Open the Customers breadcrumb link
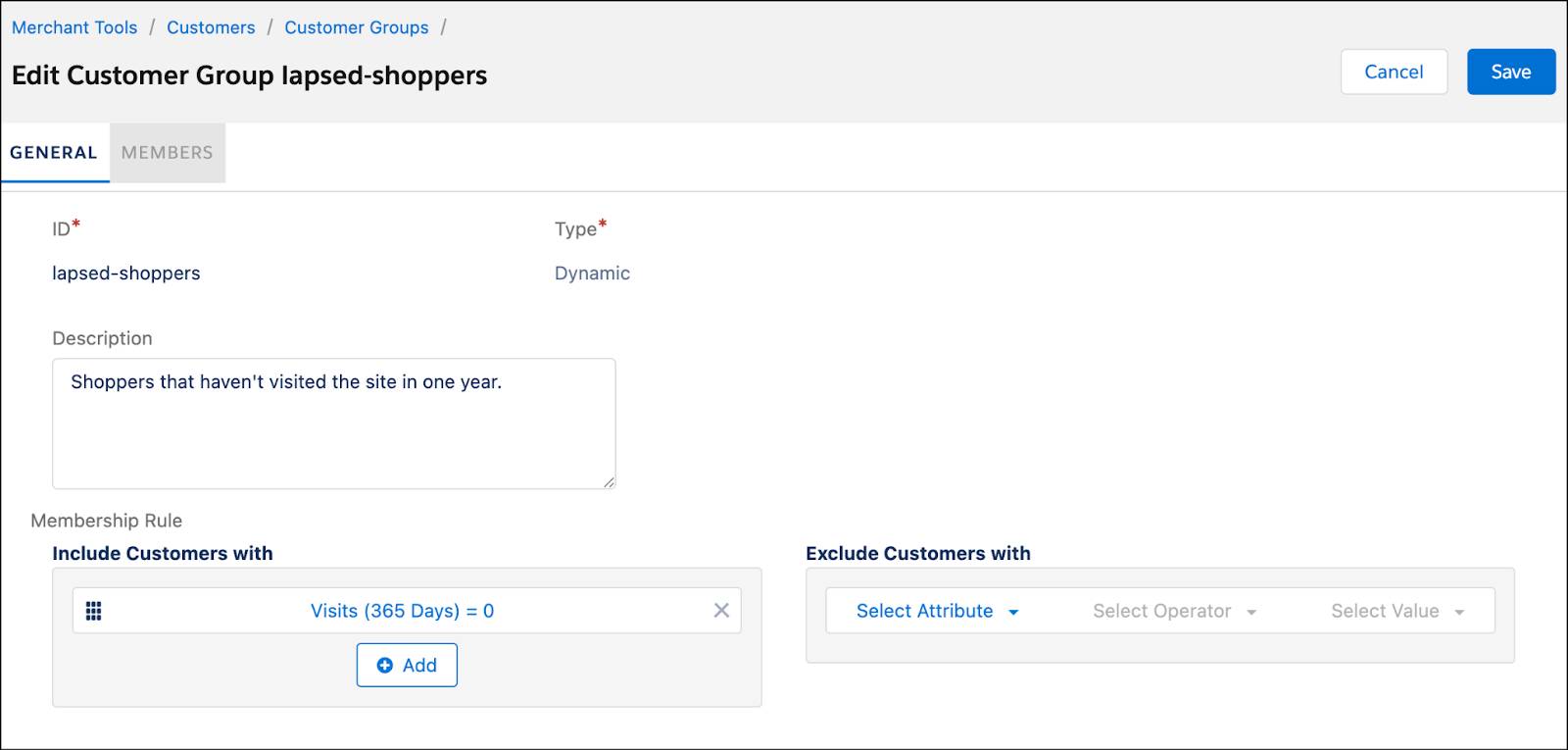This screenshot has width=1568, height=750. tap(211, 27)
